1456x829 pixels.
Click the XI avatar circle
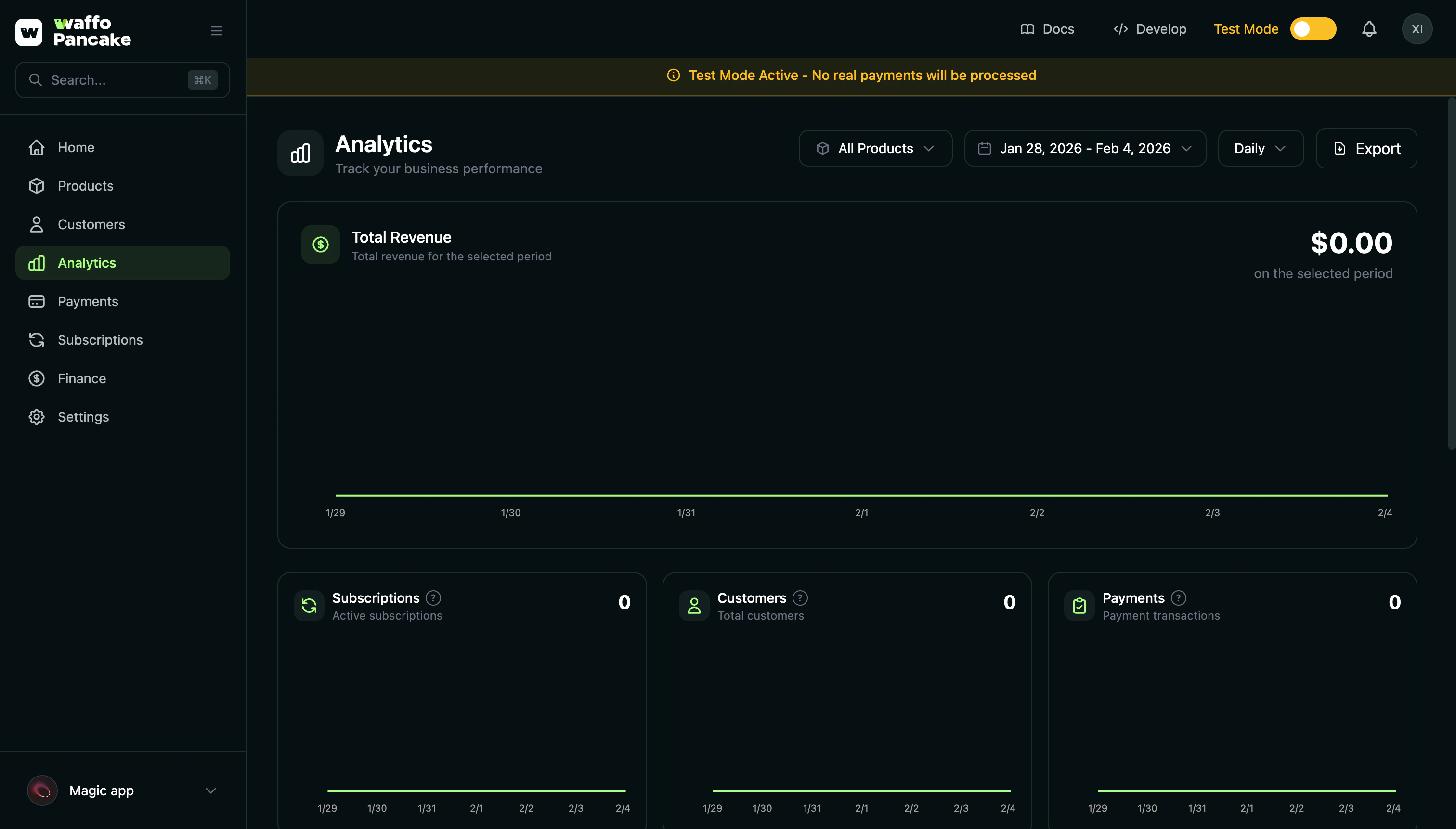tap(1418, 28)
